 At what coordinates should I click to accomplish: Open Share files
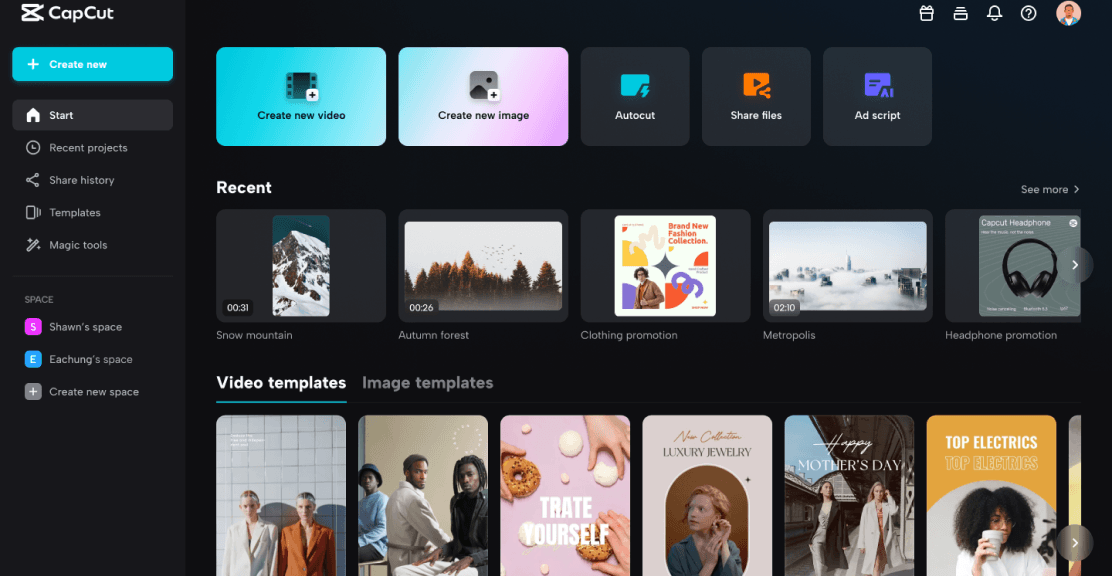[x=756, y=96]
